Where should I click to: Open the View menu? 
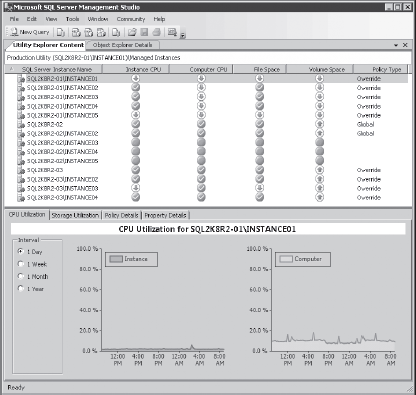click(51, 19)
